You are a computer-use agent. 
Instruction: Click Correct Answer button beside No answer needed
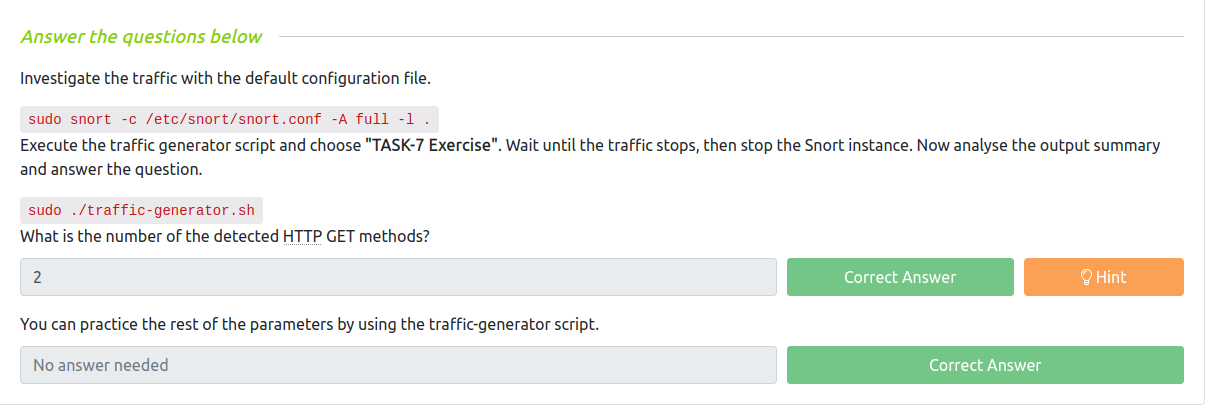(x=985, y=365)
